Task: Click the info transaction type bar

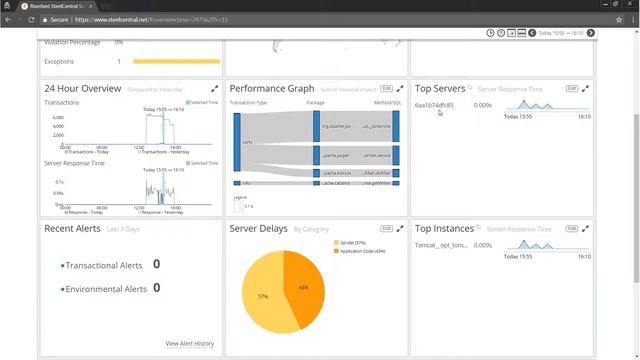Action: coord(237,183)
